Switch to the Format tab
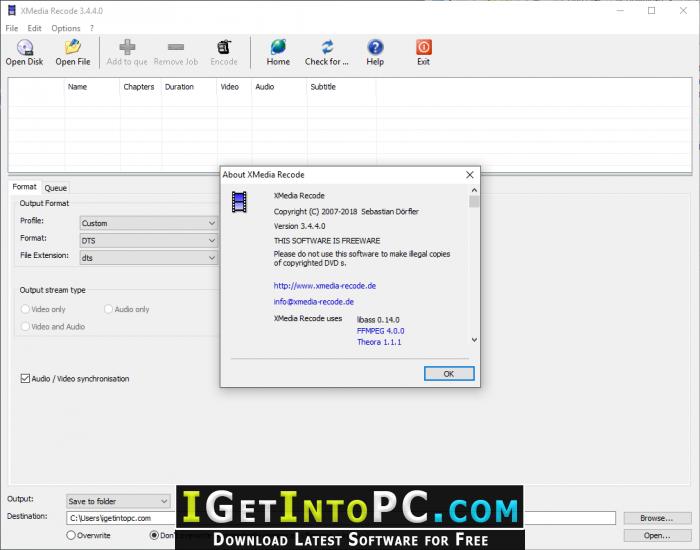700x550 pixels. [25, 187]
